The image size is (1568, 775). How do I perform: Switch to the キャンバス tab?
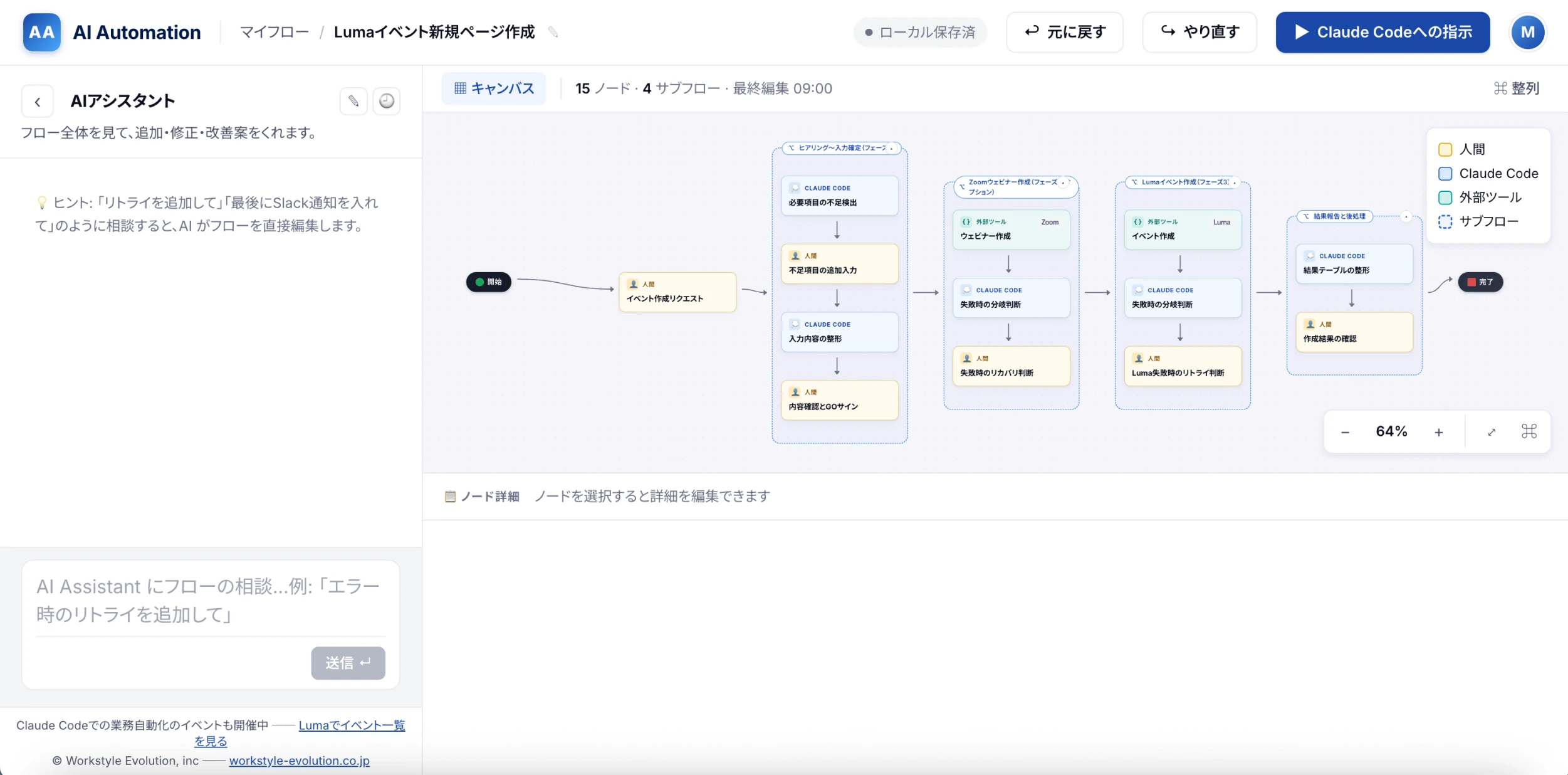click(x=494, y=88)
